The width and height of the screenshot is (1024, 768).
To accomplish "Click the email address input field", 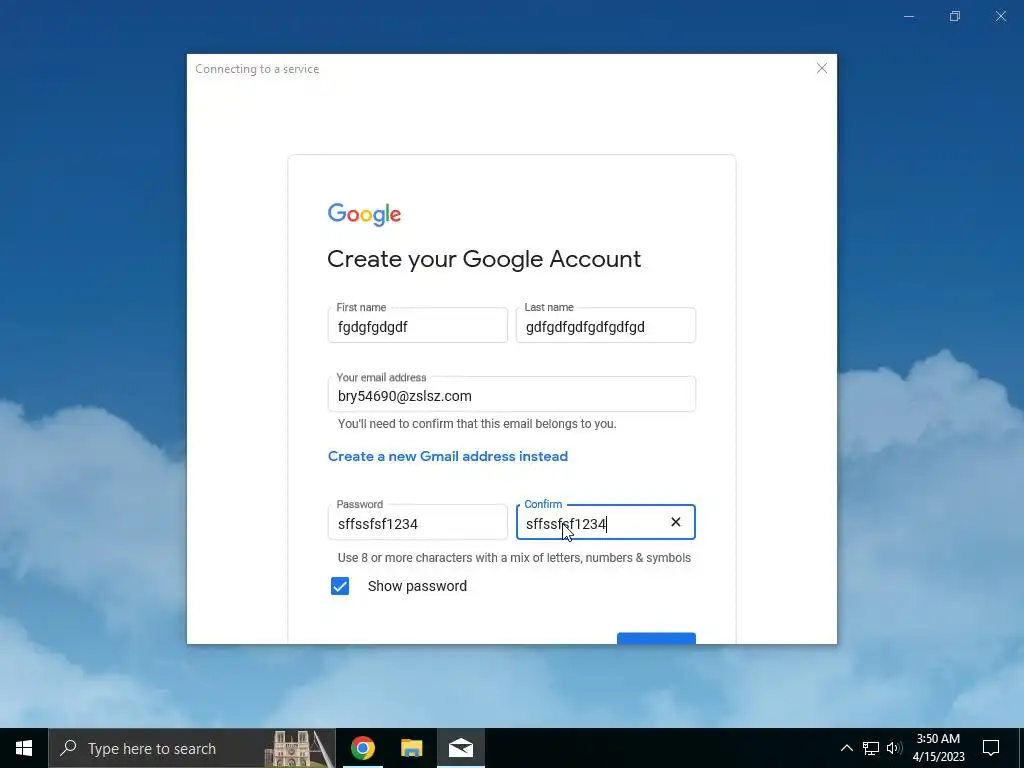I will pyautogui.click(x=512, y=394).
